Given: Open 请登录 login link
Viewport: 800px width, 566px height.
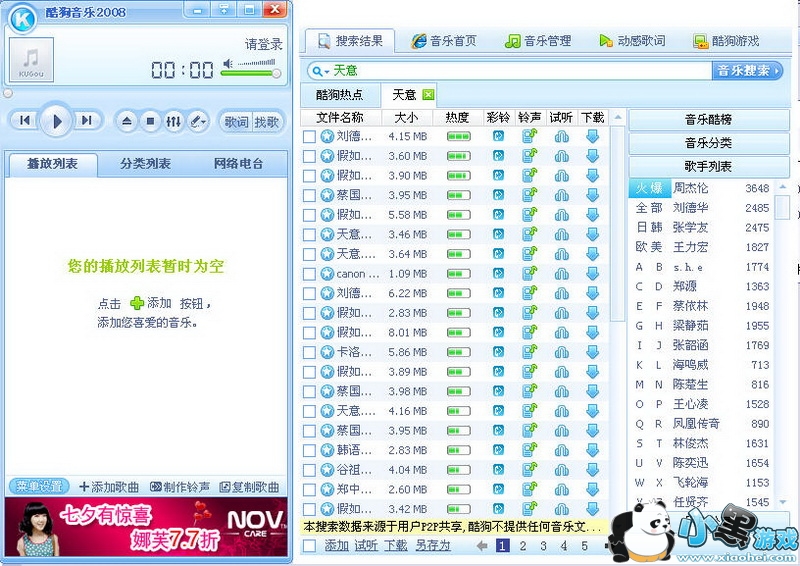Looking at the screenshot, I should (x=263, y=44).
